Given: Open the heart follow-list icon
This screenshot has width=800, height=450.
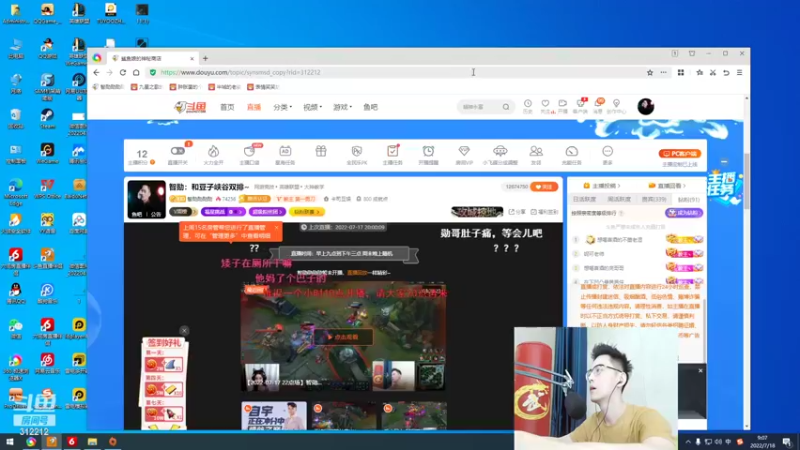Looking at the screenshot, I should click(545, 106).
